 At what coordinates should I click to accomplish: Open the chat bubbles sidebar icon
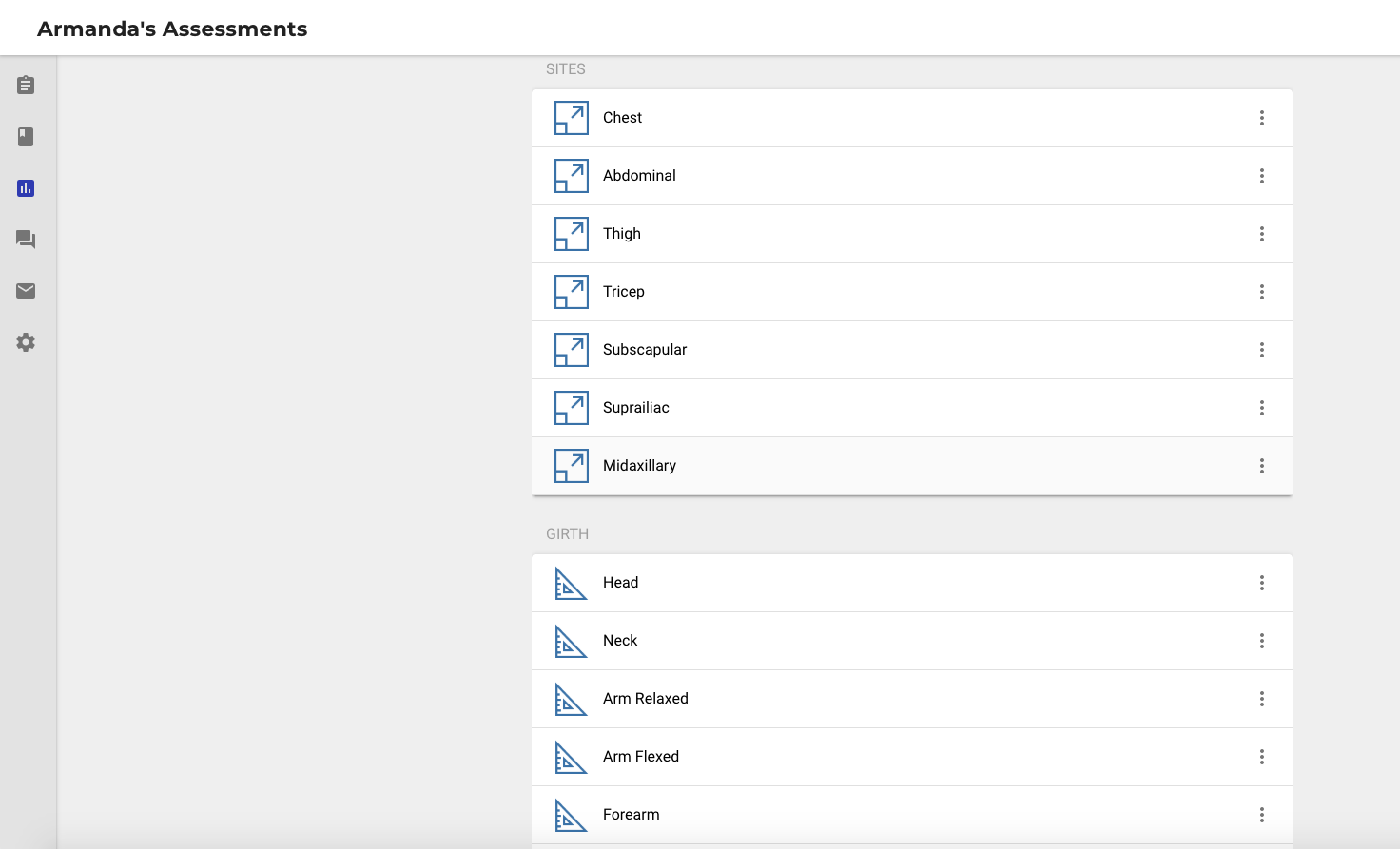(x=26, y=240)
